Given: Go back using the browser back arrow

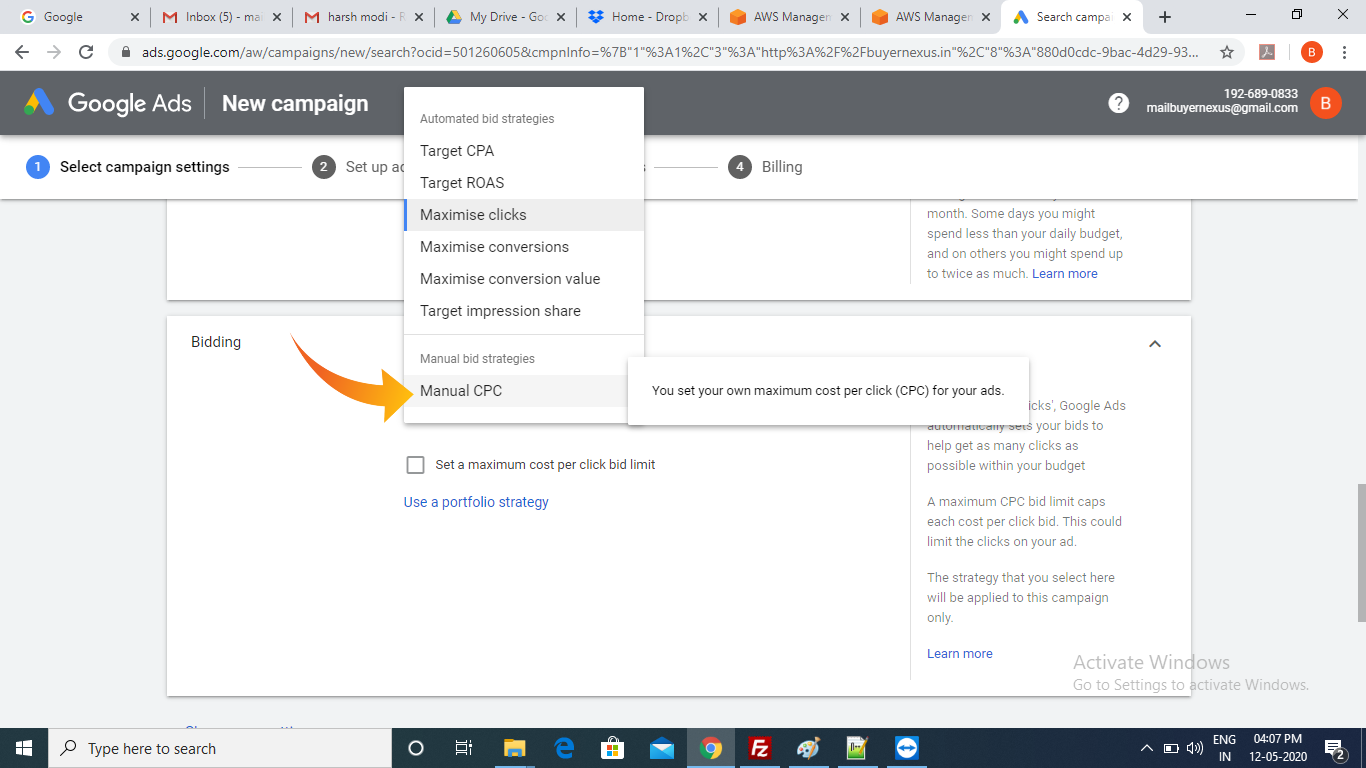Looking at the screenshot, I should pyautogui.click(x=22, y=52).
